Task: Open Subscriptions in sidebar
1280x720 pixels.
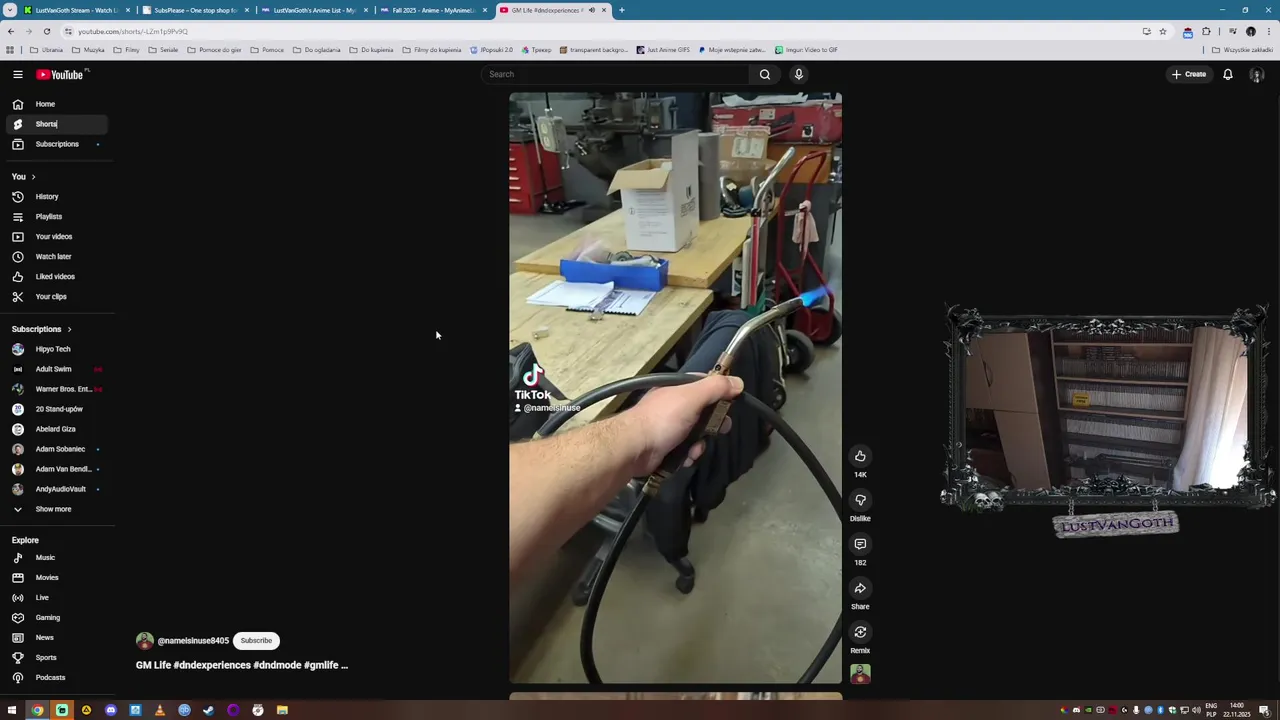Action: pos(57,144)
